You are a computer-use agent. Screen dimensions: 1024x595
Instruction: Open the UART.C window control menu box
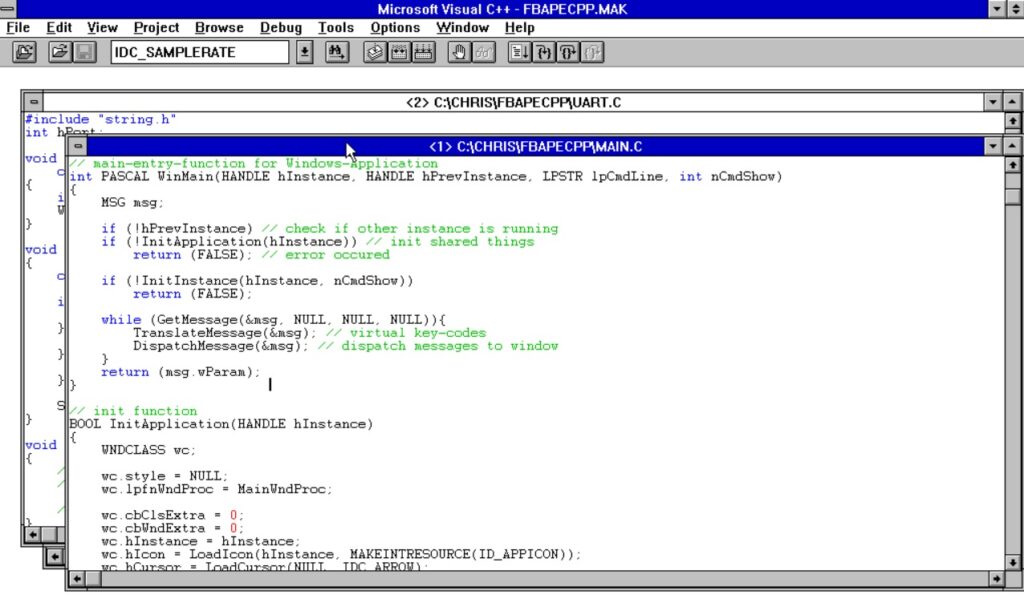(x=33, y=102)
